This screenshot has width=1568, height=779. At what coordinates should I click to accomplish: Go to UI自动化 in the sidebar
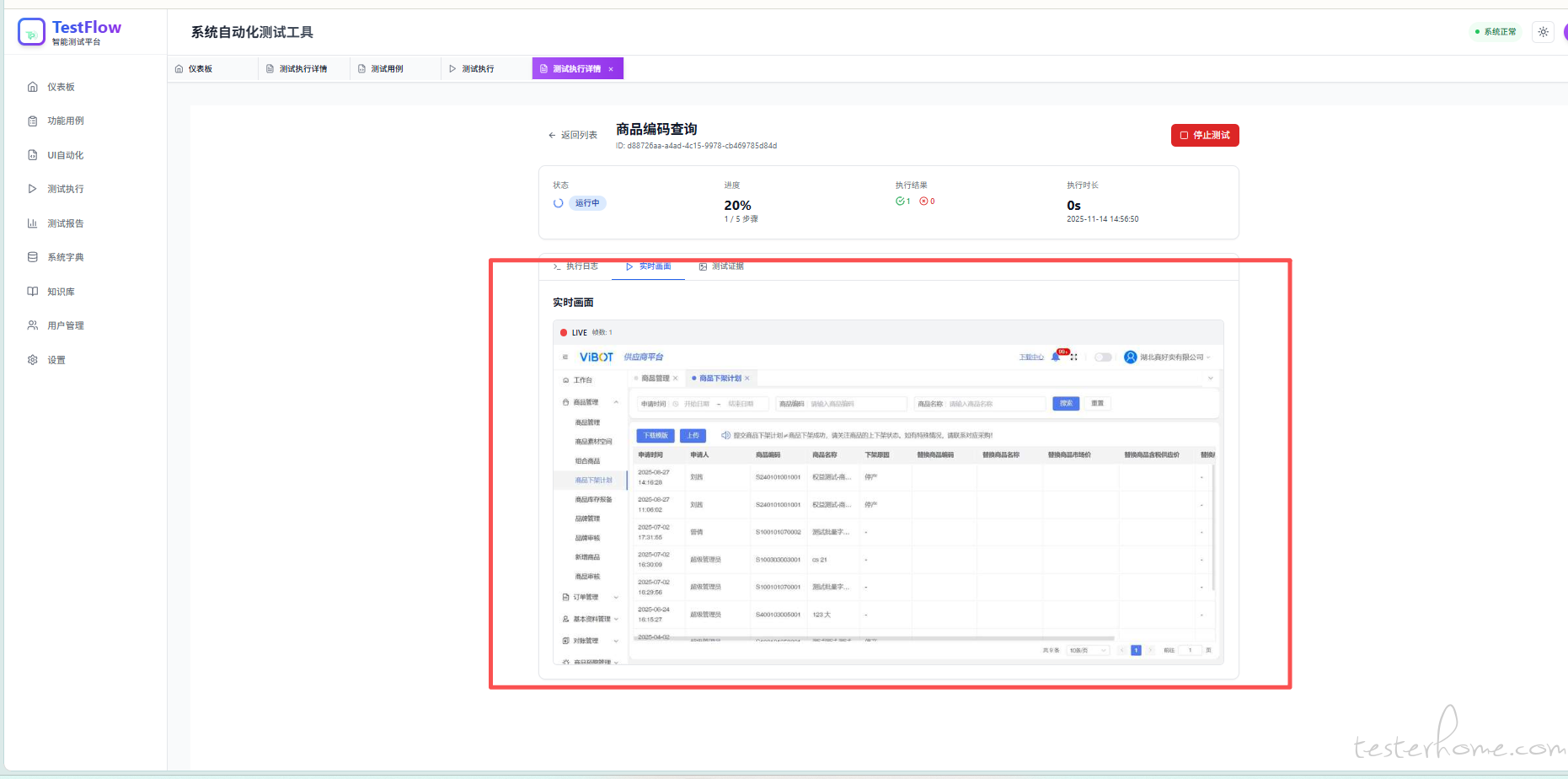pyautogui.click(x=65, y=155)
